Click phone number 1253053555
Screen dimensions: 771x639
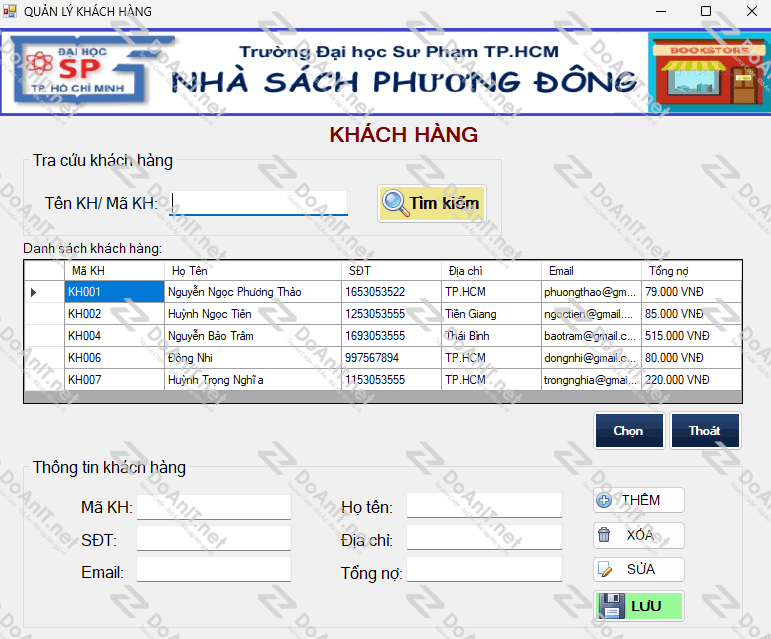pyautogui.click(x=391, y=314)
